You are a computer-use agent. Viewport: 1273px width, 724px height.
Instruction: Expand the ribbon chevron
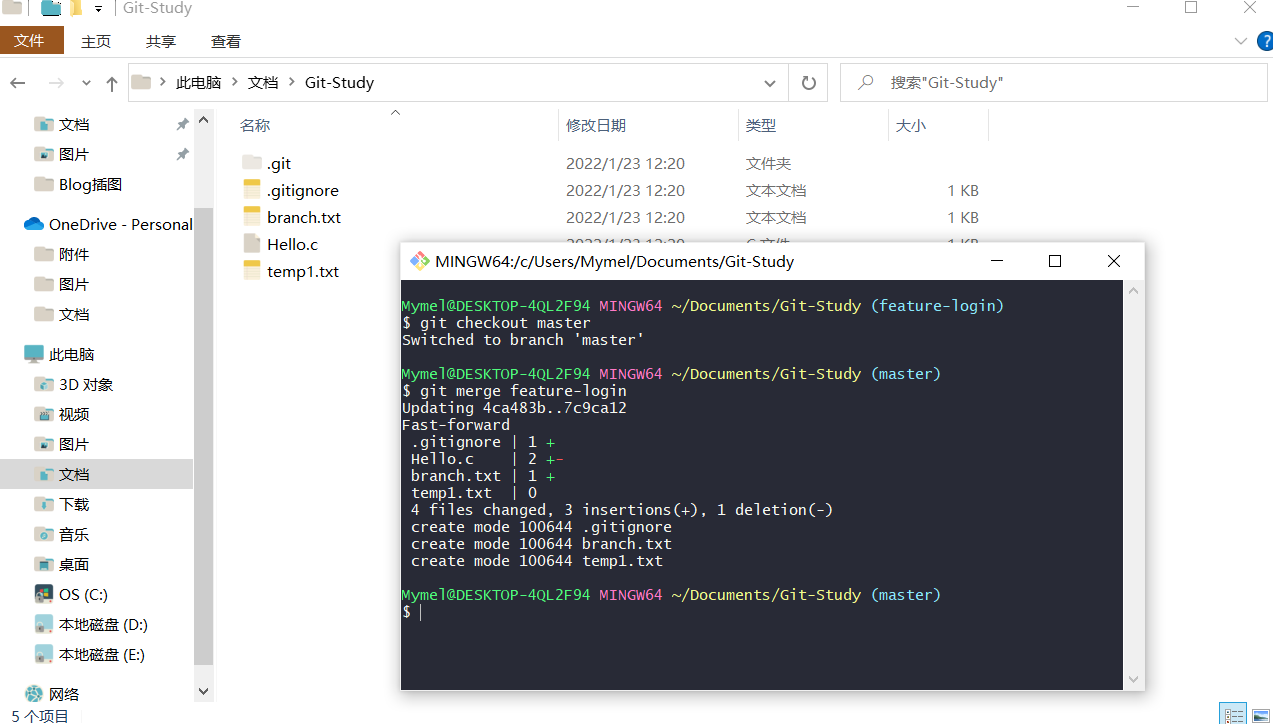[1240, 41]
